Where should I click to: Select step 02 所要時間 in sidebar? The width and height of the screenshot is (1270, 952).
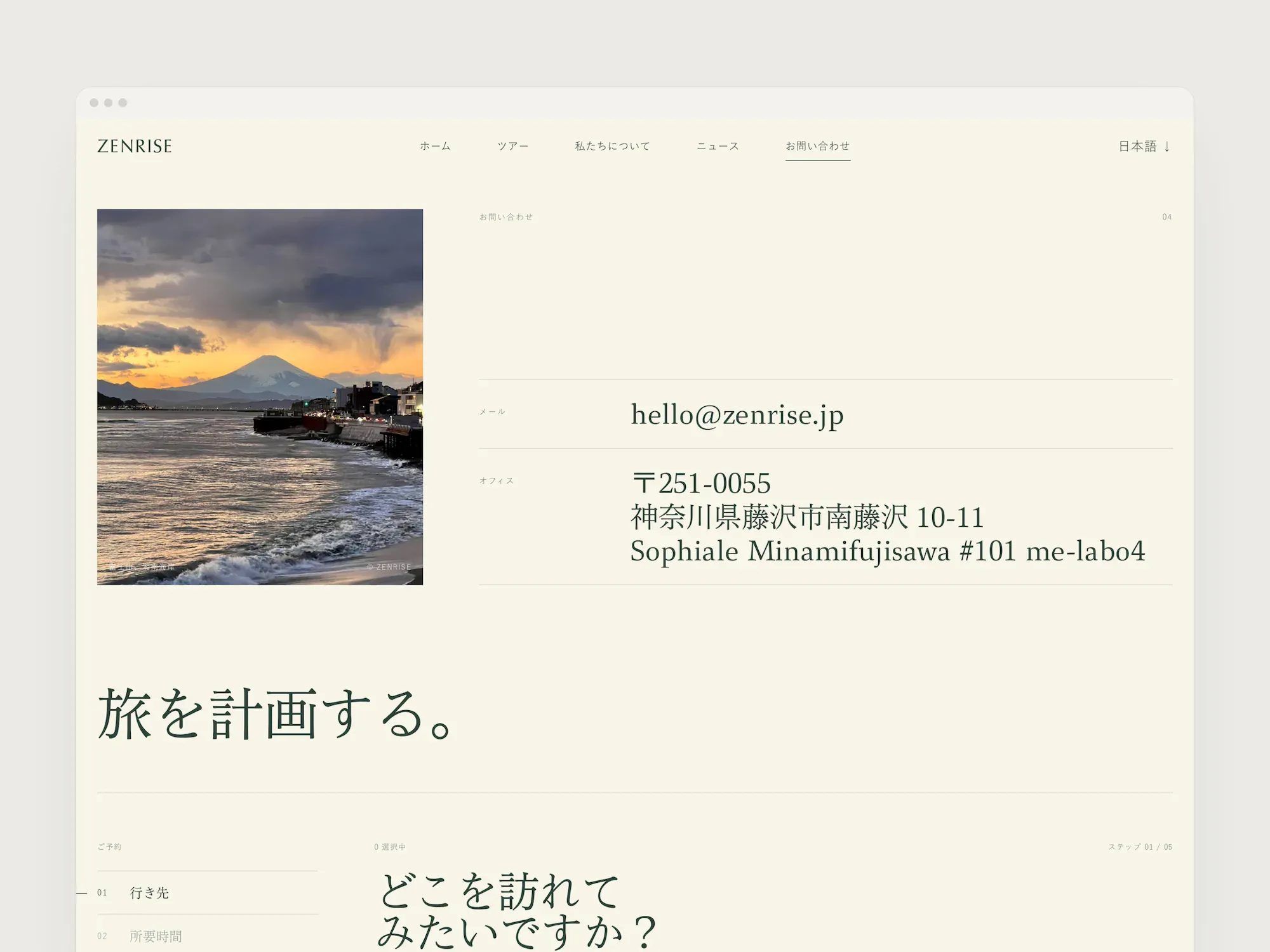[x=208, y=936]
